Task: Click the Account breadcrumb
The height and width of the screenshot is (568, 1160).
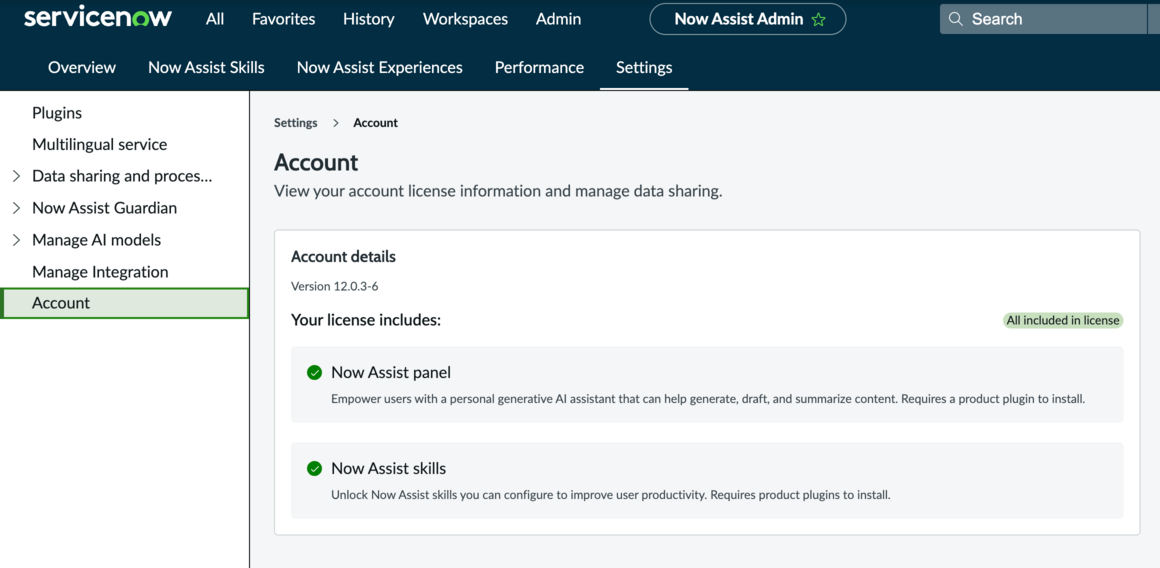Action: (x=376, y=123)
